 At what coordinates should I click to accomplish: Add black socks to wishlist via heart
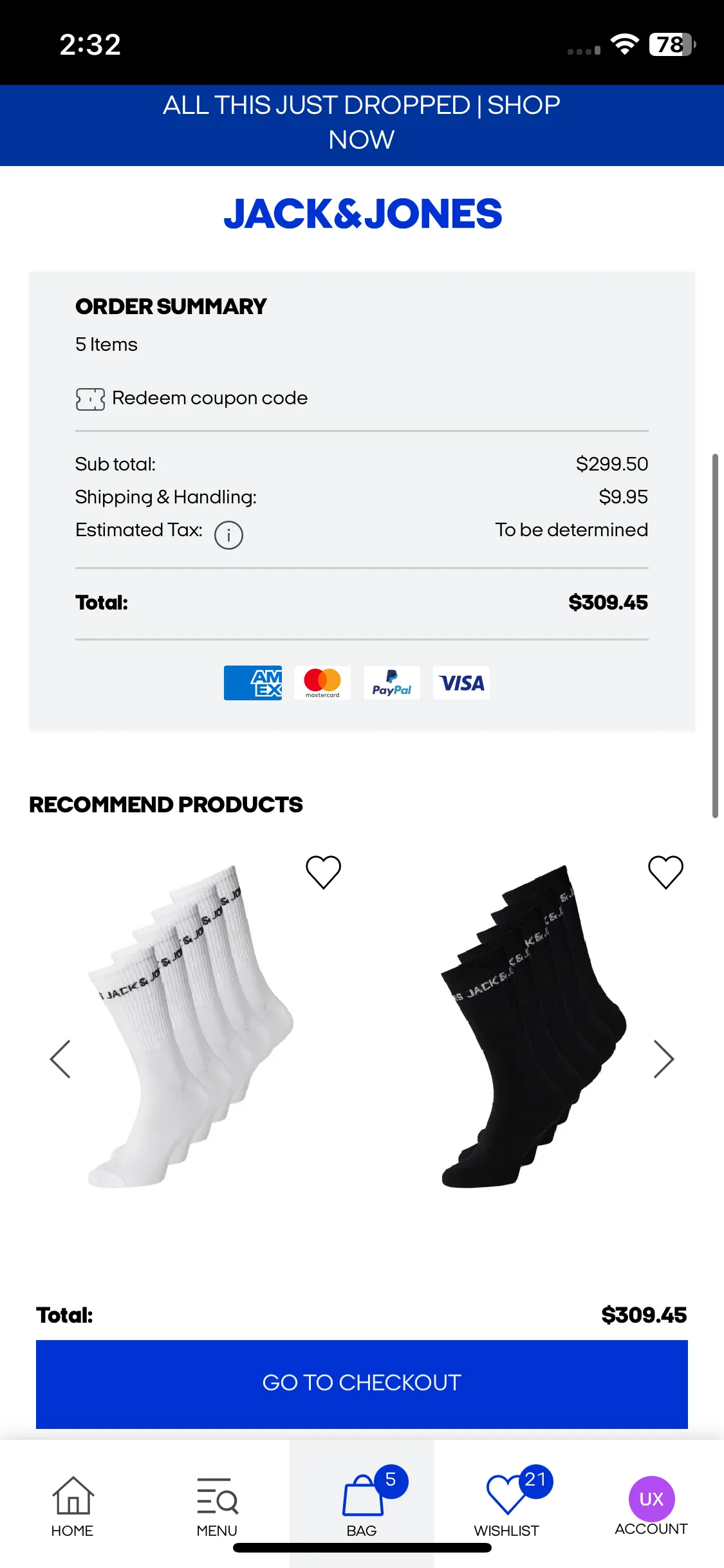point(665,872)
